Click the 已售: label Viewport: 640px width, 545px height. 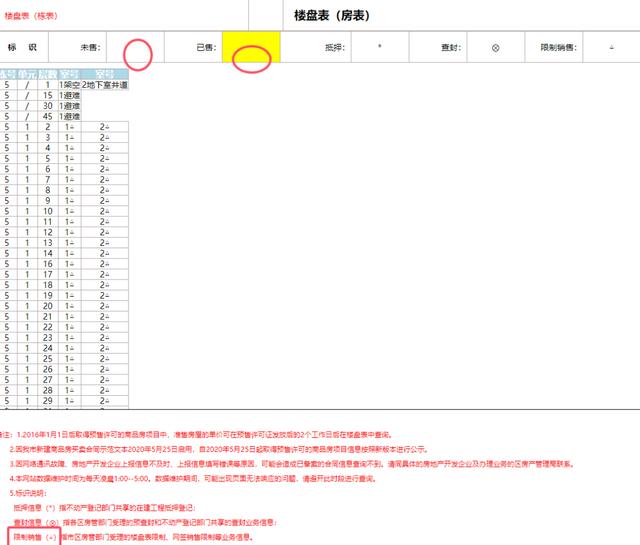pyautogui.click(x=206, y=47)
